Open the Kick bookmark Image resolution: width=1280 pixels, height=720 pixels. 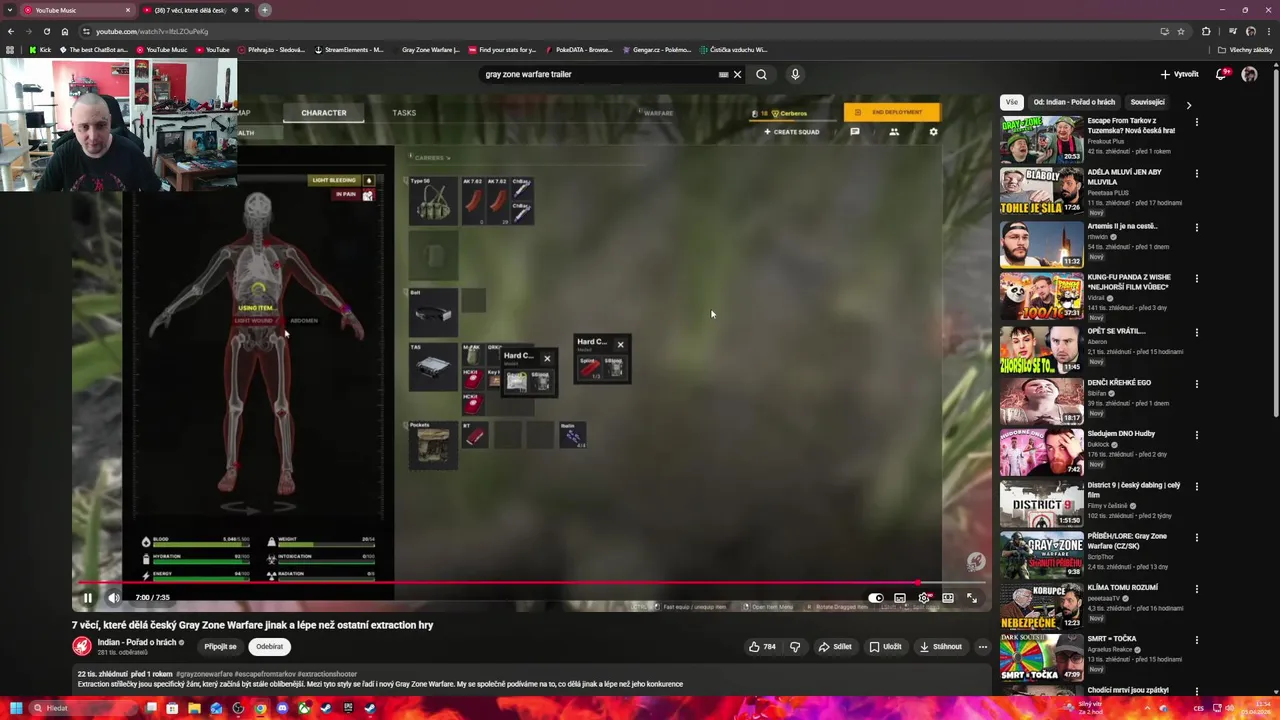pyautogui.click(x=40, y=50)
